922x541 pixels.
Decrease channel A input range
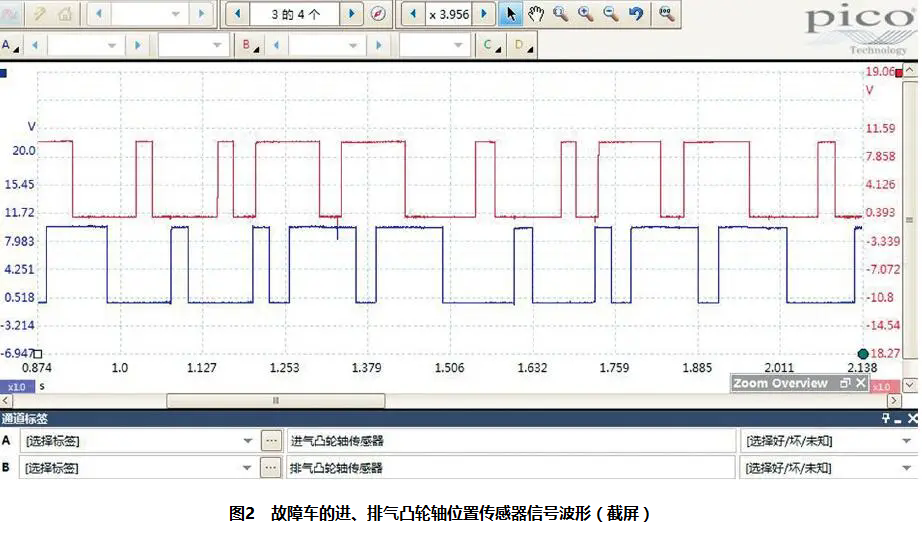coord(35,45)
